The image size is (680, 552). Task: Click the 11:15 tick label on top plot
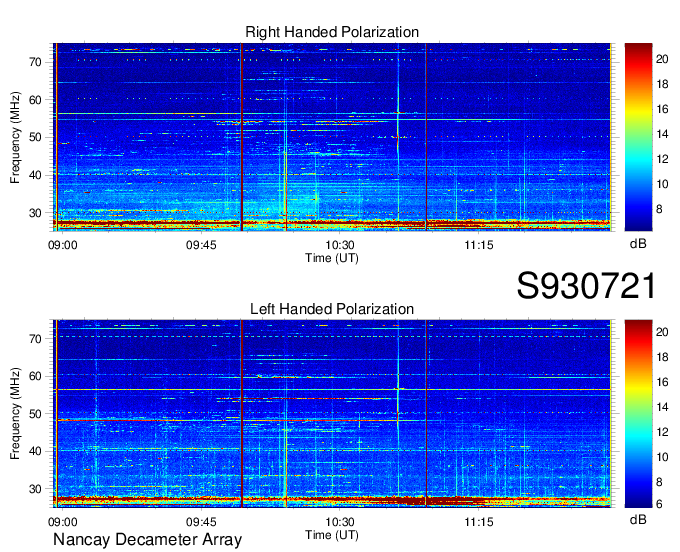479,245
